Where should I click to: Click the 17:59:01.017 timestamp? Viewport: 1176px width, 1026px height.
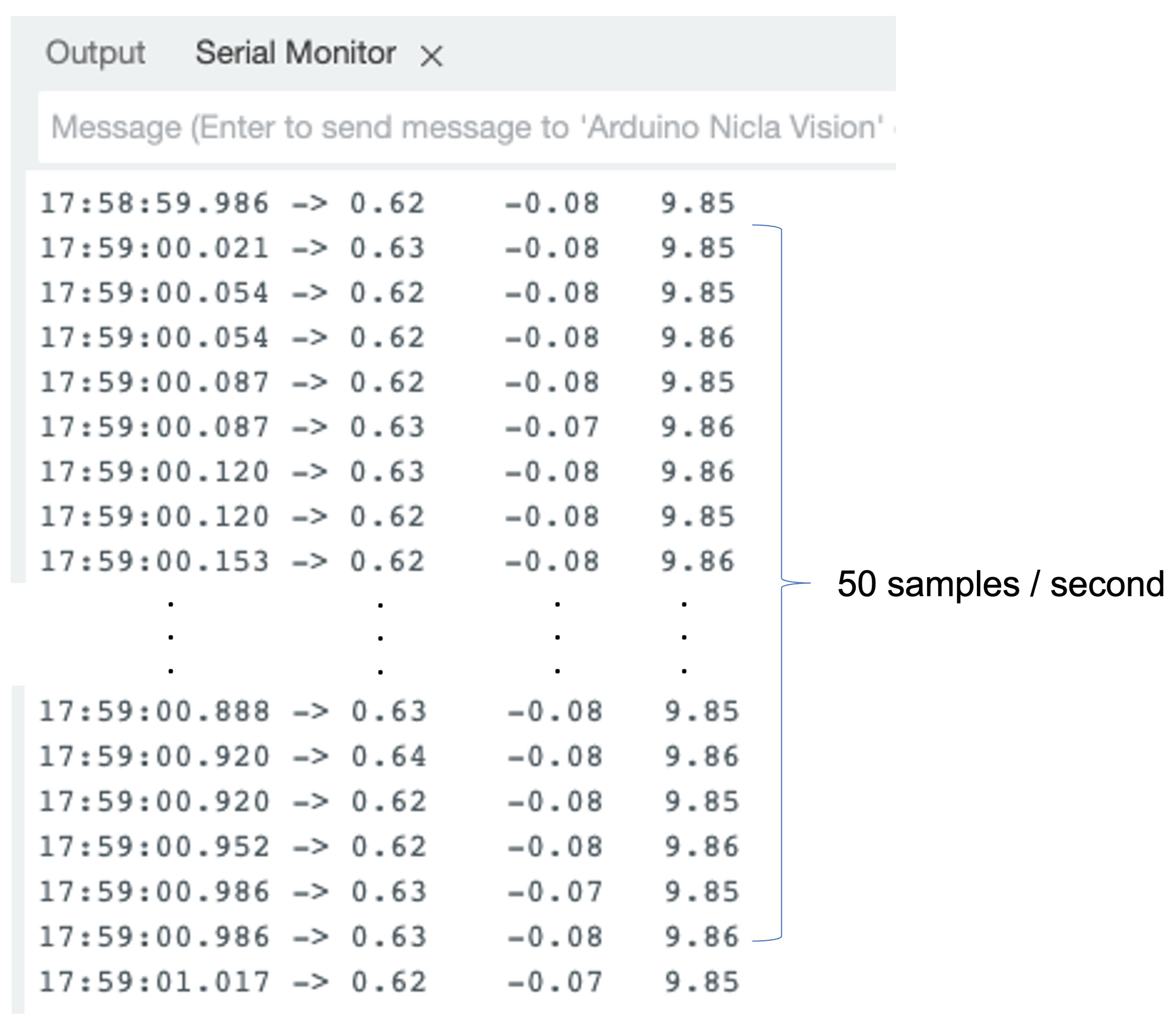pos(155,983)
